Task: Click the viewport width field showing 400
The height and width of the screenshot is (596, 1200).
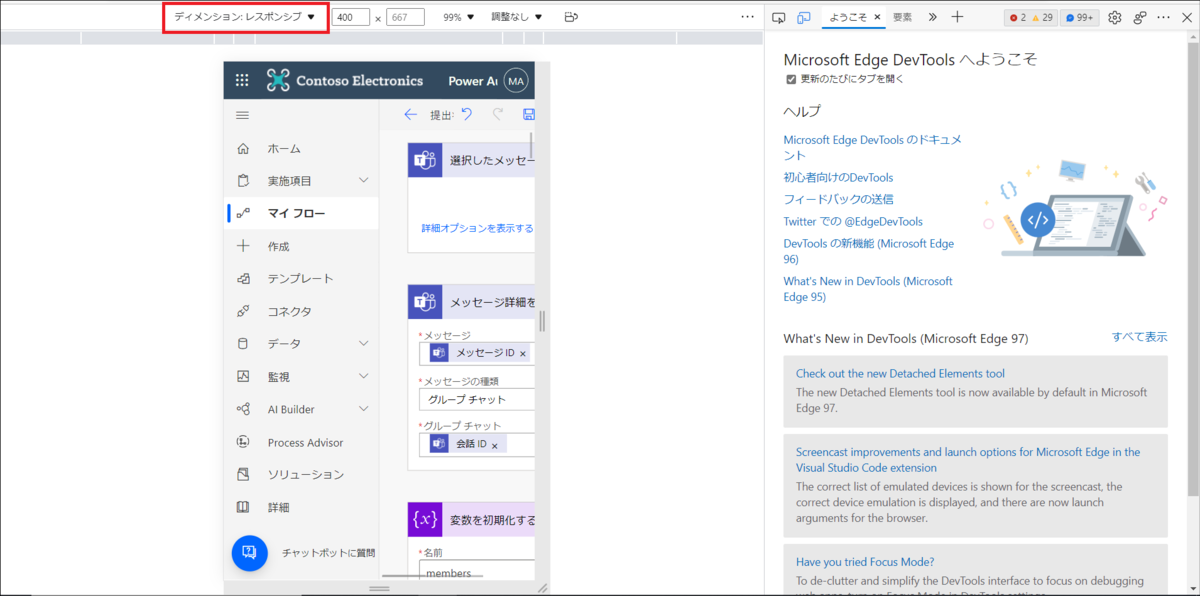Action: pos(351,17)
